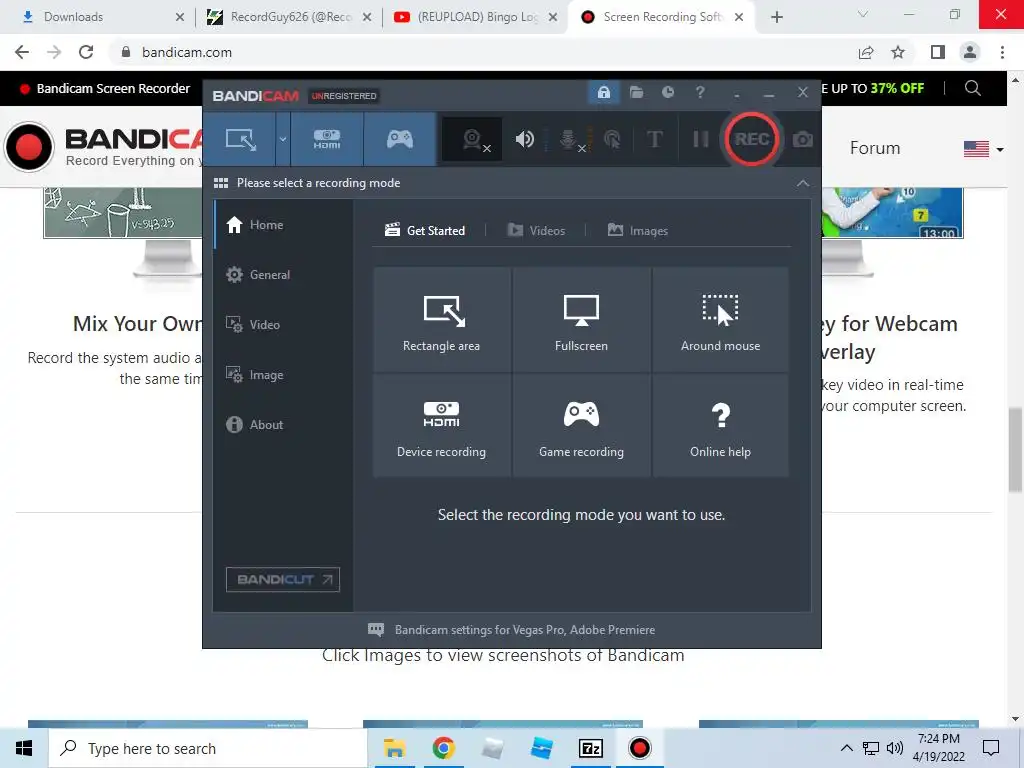
Task: Open the scheduled recording clock icon
Action: (667, 92)
